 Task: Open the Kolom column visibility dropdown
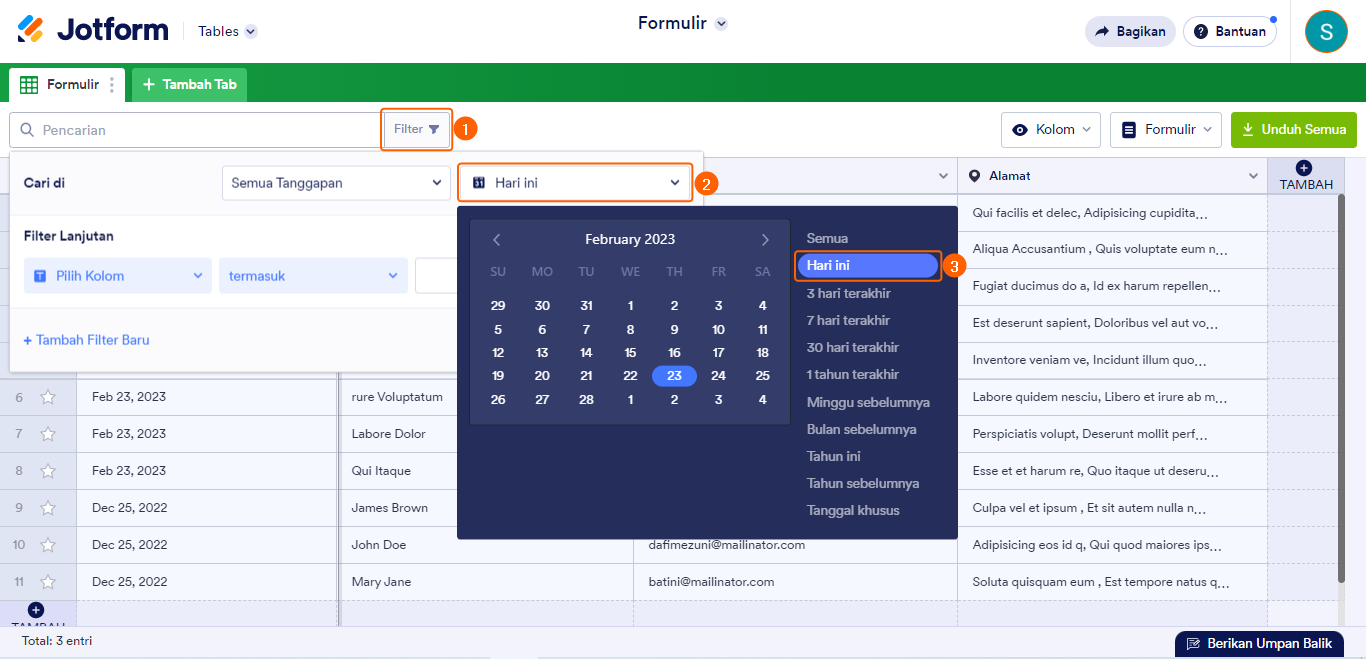(x=1051, y=129)
